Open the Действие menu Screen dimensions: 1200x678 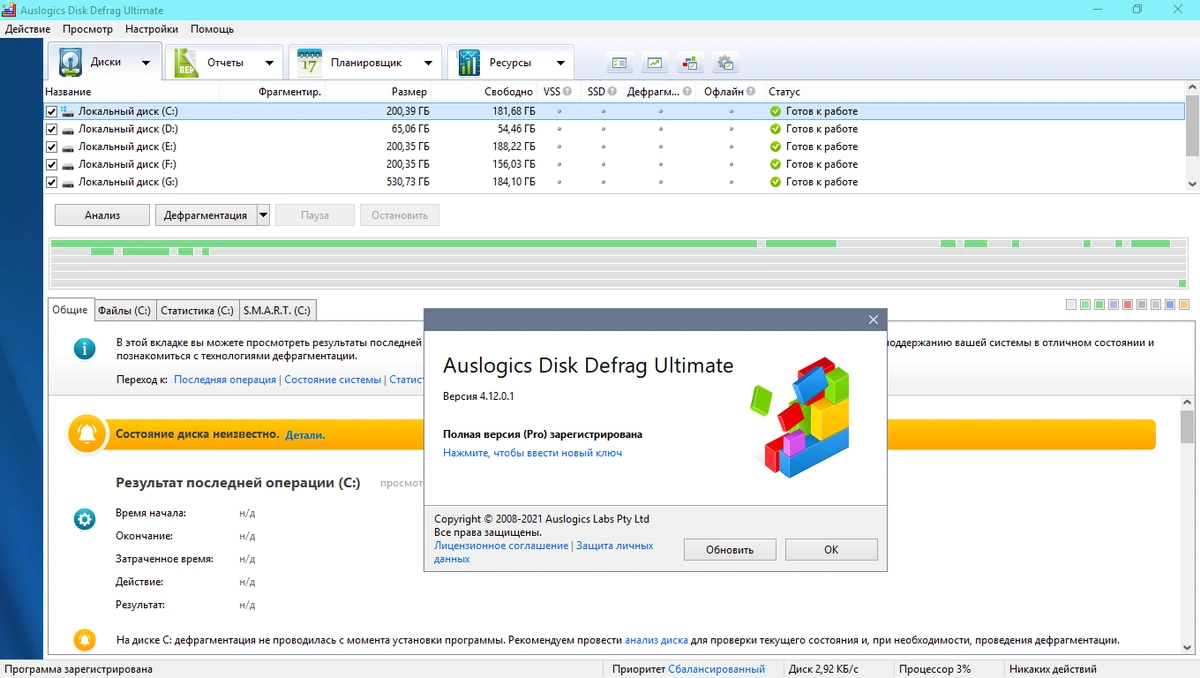[28, 29]
